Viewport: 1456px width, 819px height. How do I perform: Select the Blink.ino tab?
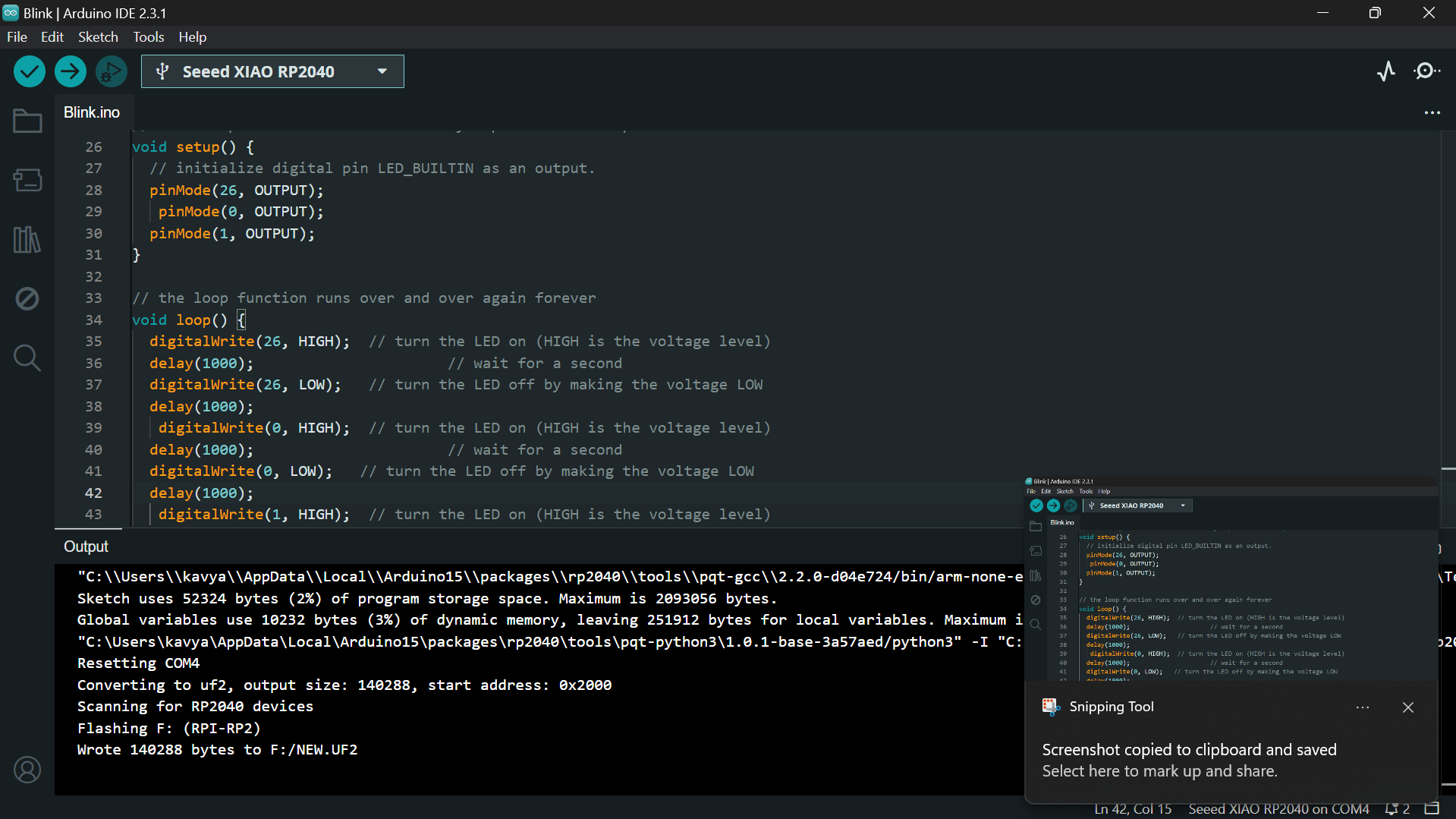click(92, 112)
